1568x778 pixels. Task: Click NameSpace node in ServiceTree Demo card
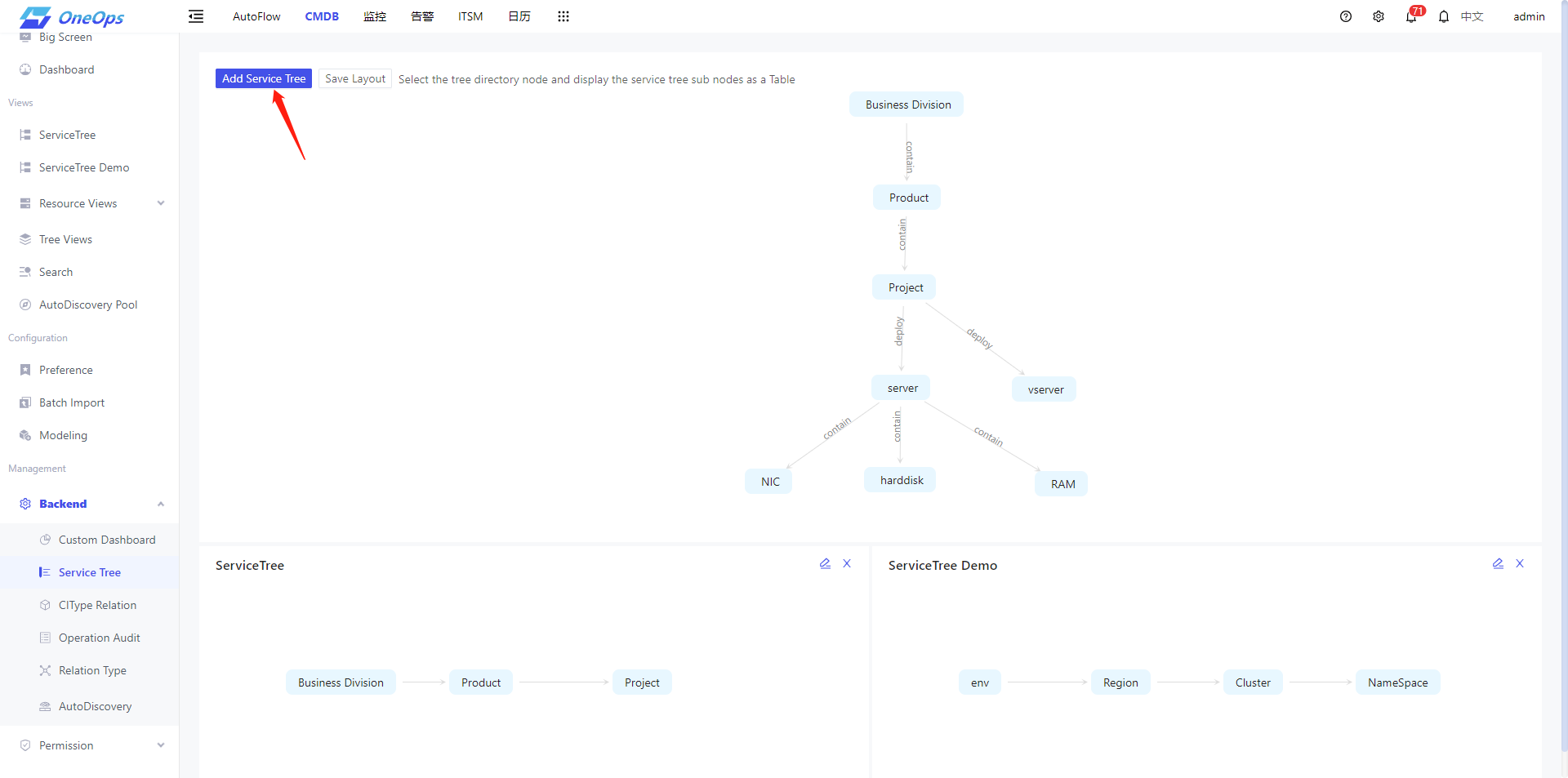pos(1397,682)
